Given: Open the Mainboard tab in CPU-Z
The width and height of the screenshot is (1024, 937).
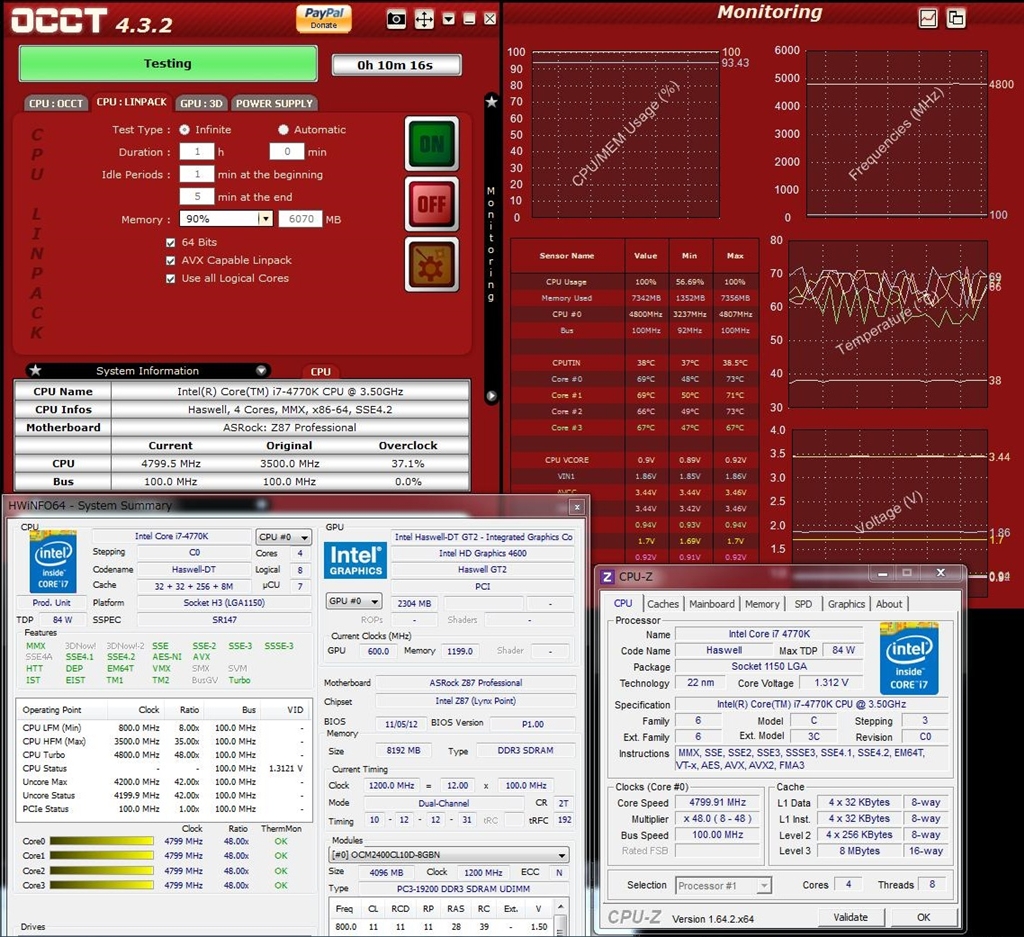Looking at the screenshot, I should point(712,604).
